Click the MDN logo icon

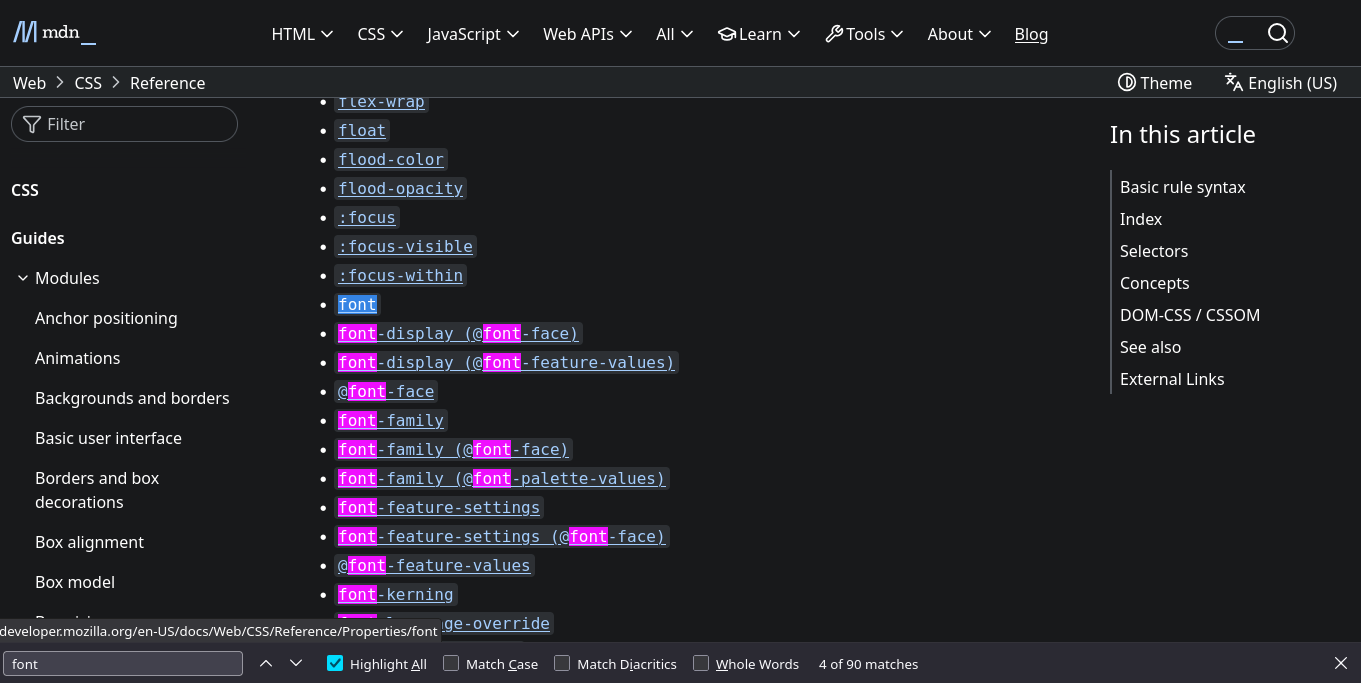point(25,33)
